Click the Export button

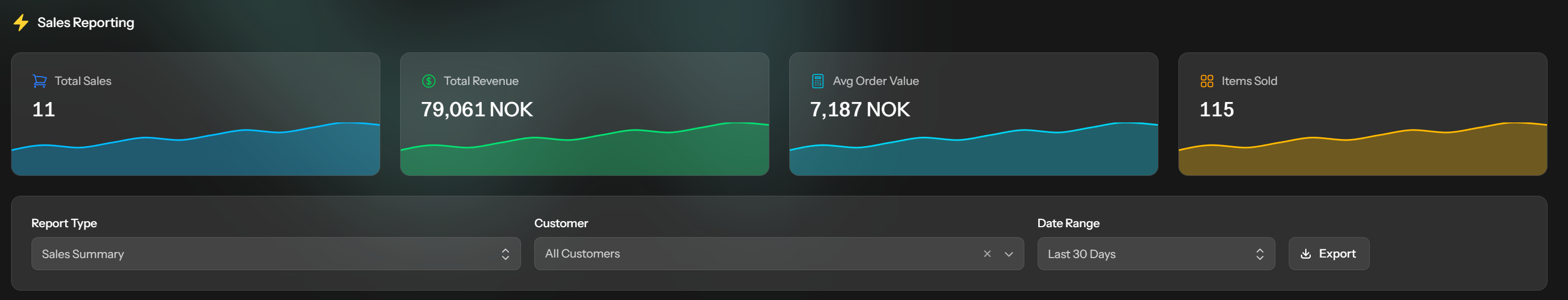1329,254
